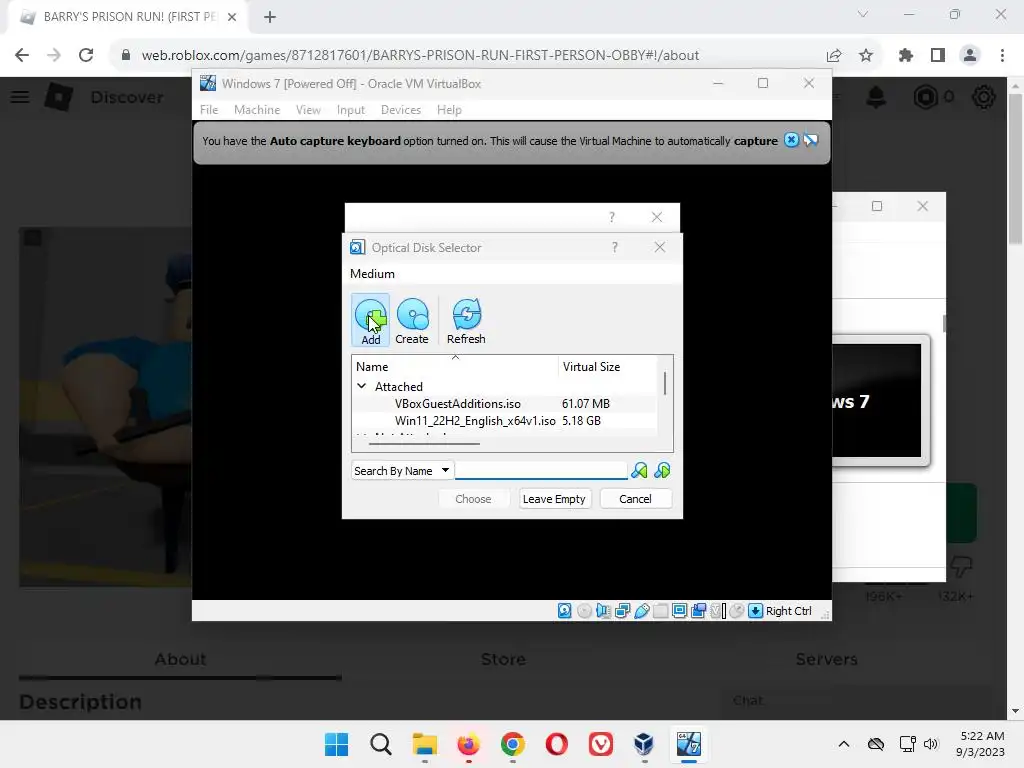
Task: Sort the list by Virtual Size column
Action: pos(609,367)
